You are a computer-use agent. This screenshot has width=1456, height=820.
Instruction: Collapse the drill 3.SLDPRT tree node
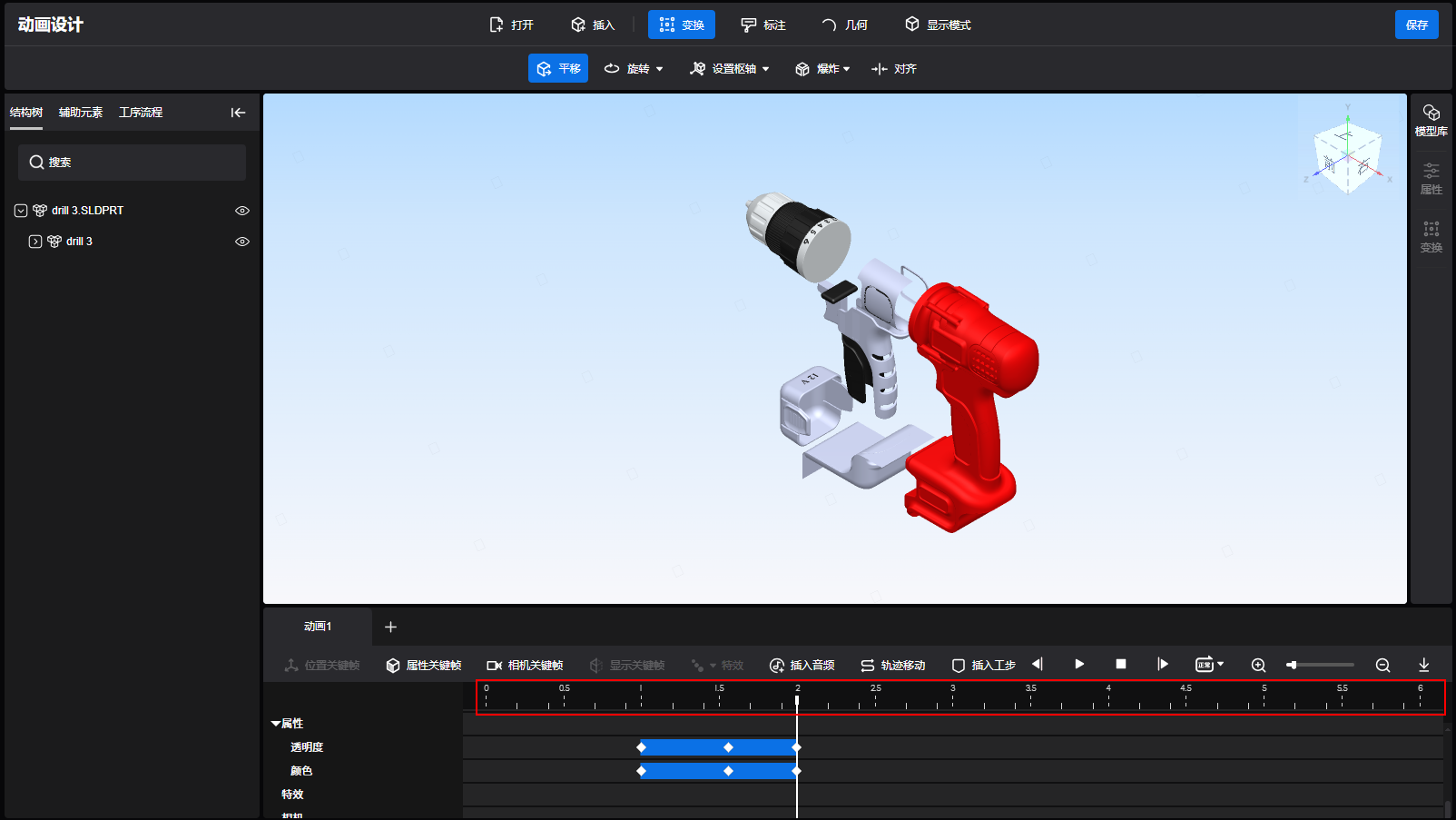click(21, 211)
